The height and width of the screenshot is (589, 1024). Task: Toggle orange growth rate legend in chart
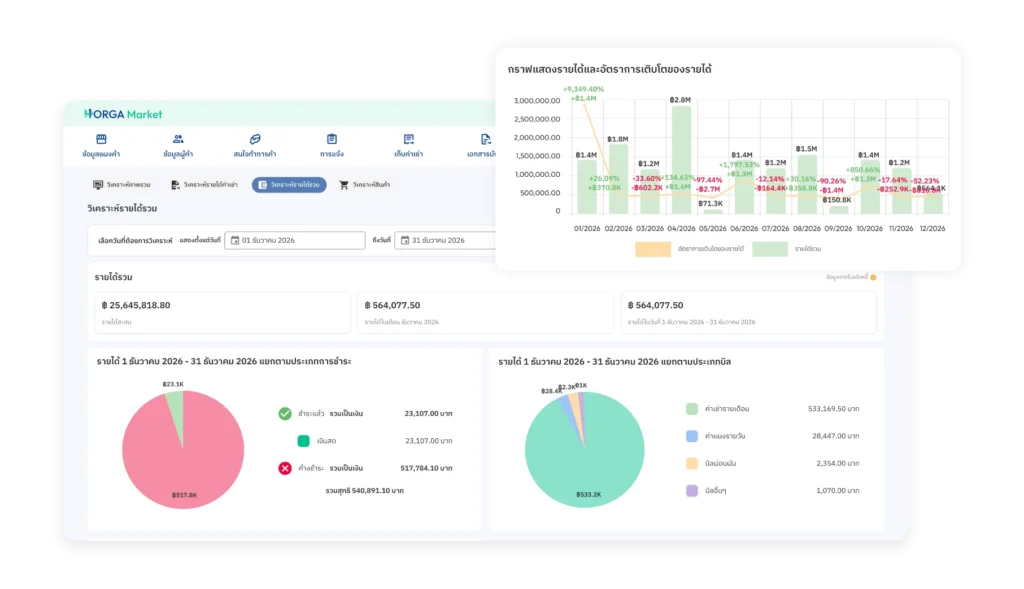coord(653,249)
